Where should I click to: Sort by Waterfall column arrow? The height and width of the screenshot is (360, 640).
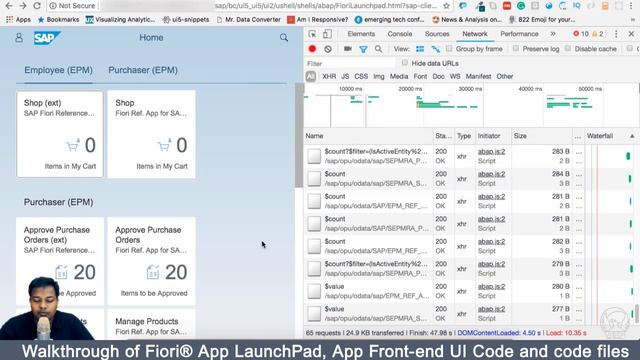[632, 136]
